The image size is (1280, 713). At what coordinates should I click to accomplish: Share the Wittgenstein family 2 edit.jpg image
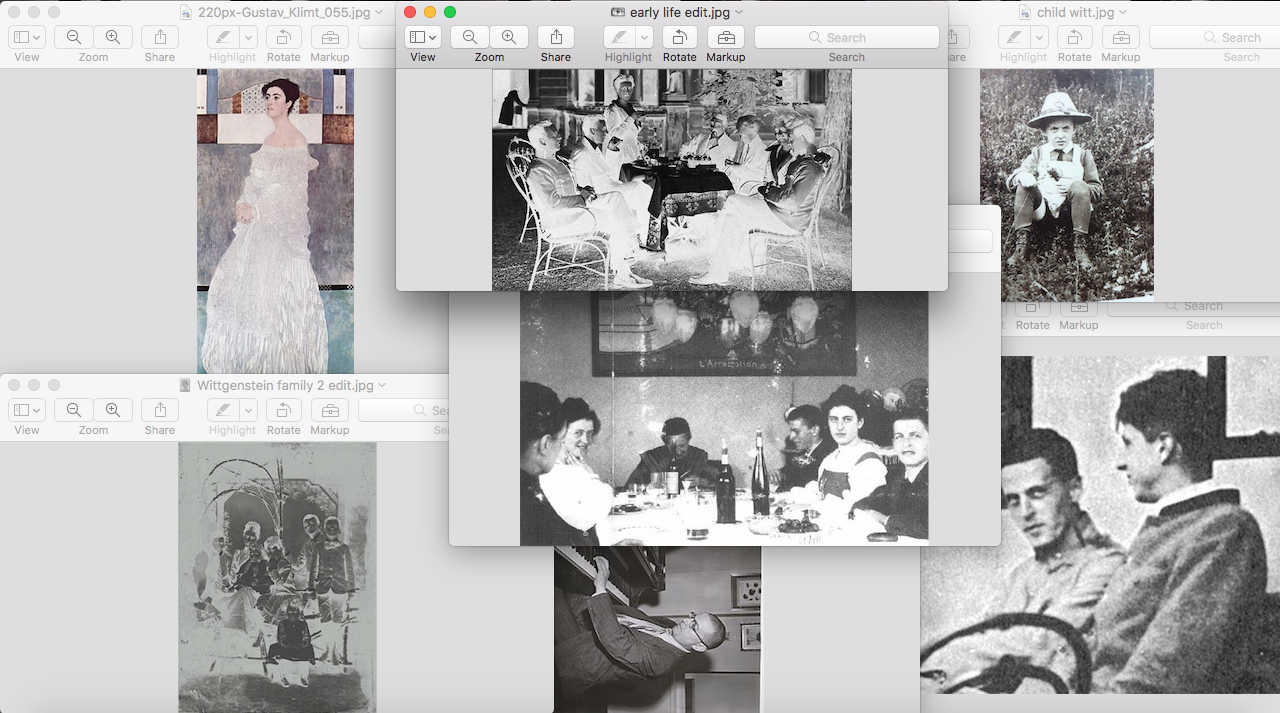click(x=160, y=410)
